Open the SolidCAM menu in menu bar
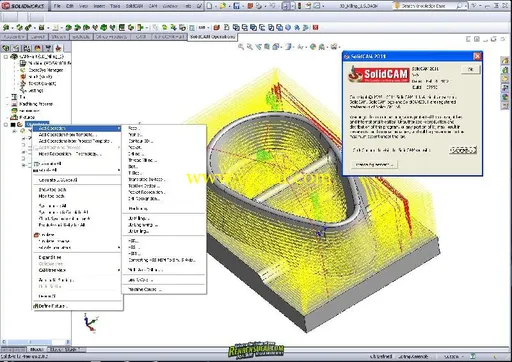Screen dimensions: 512x362 point(133,6)
